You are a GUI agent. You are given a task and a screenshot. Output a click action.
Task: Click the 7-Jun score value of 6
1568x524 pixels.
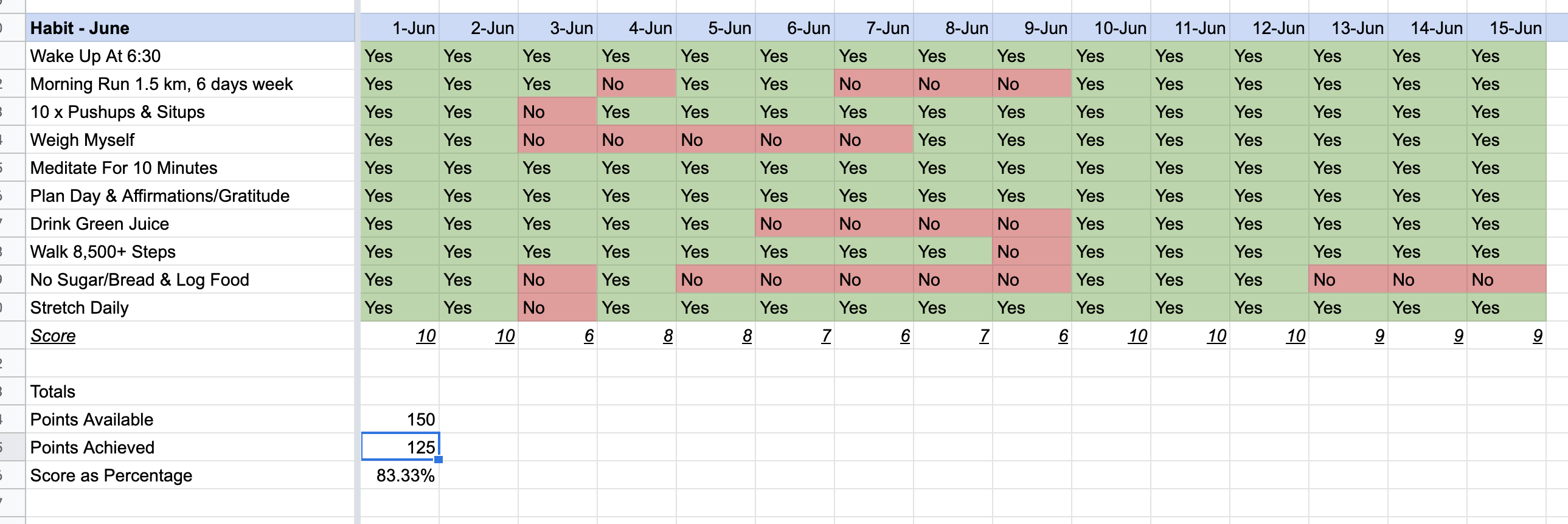click(904, 336)
